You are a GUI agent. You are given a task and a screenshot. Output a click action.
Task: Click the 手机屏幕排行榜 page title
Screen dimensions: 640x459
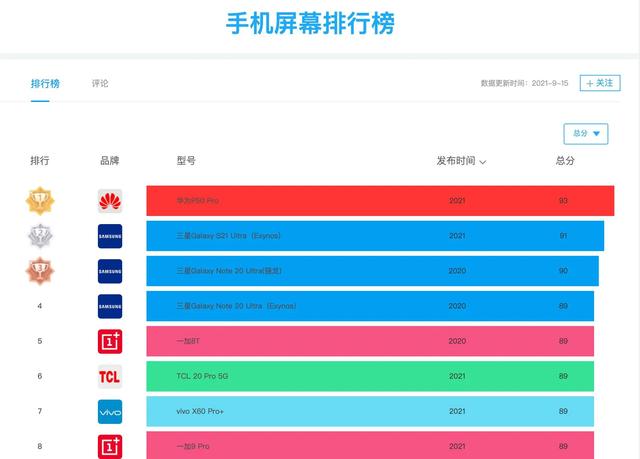(310, 23)
